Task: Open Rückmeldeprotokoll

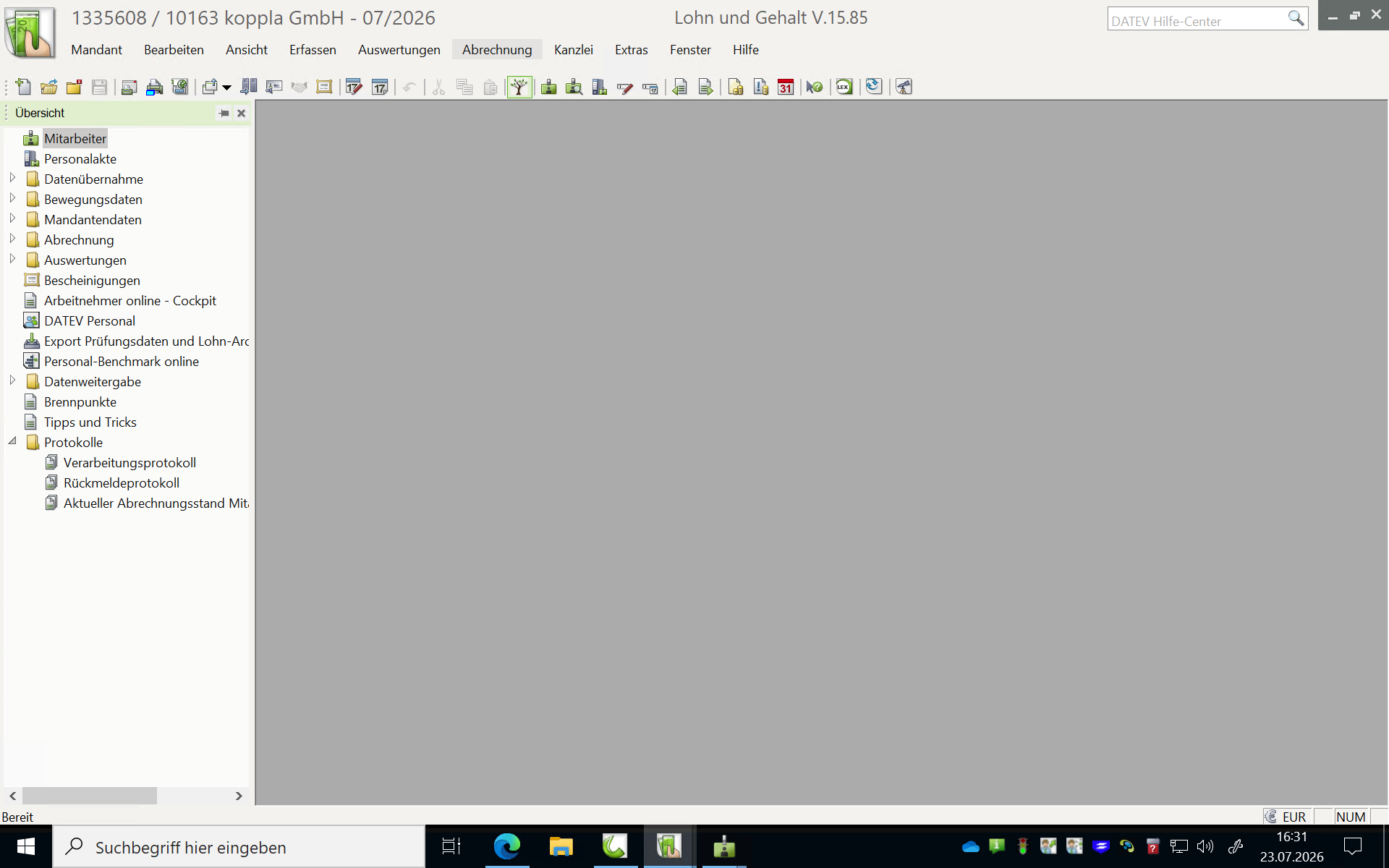Action: 122,483
